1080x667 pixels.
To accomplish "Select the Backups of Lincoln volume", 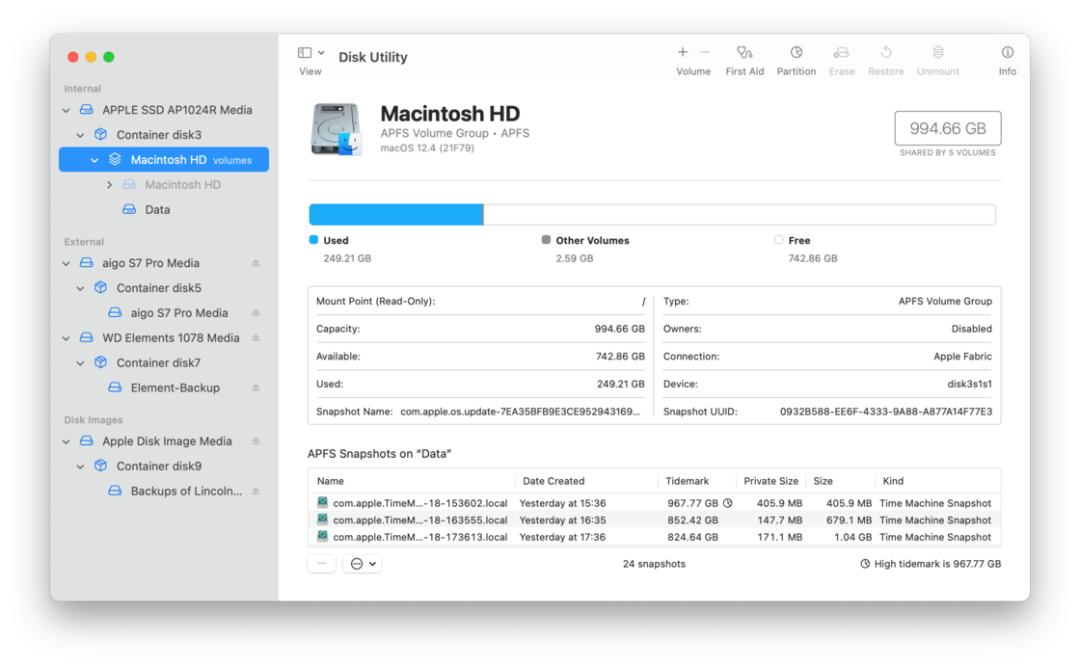I will click(186, 491).
